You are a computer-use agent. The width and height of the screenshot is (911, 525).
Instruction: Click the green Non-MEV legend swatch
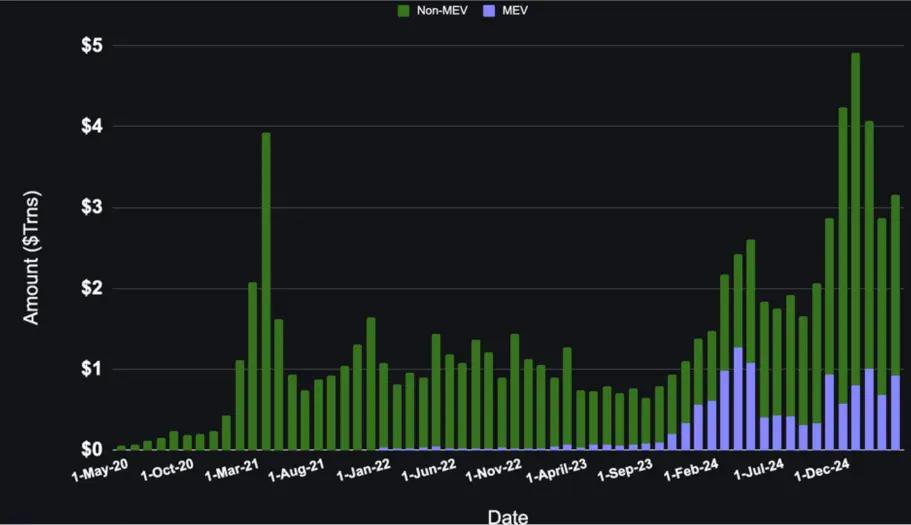tap(405, 11)
